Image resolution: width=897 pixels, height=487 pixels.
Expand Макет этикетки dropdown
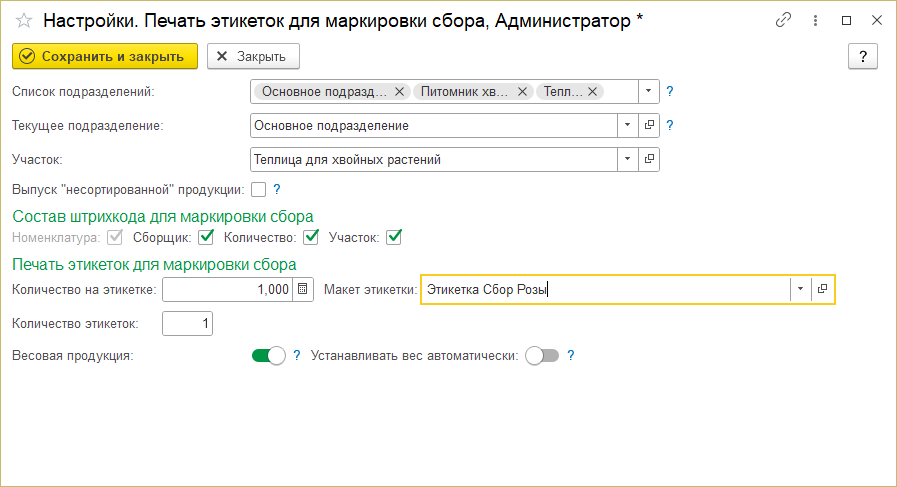point(800,290)
